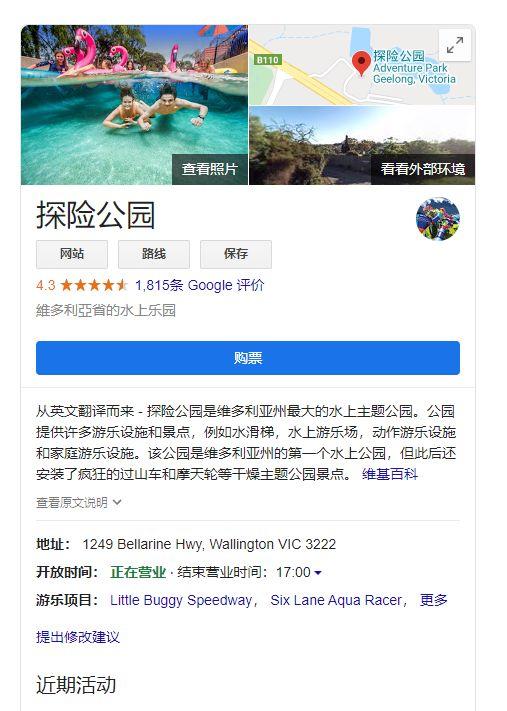Click the B110 road label on the map
The height and width of the screenshot is (711, 507).
coord(268,60)
